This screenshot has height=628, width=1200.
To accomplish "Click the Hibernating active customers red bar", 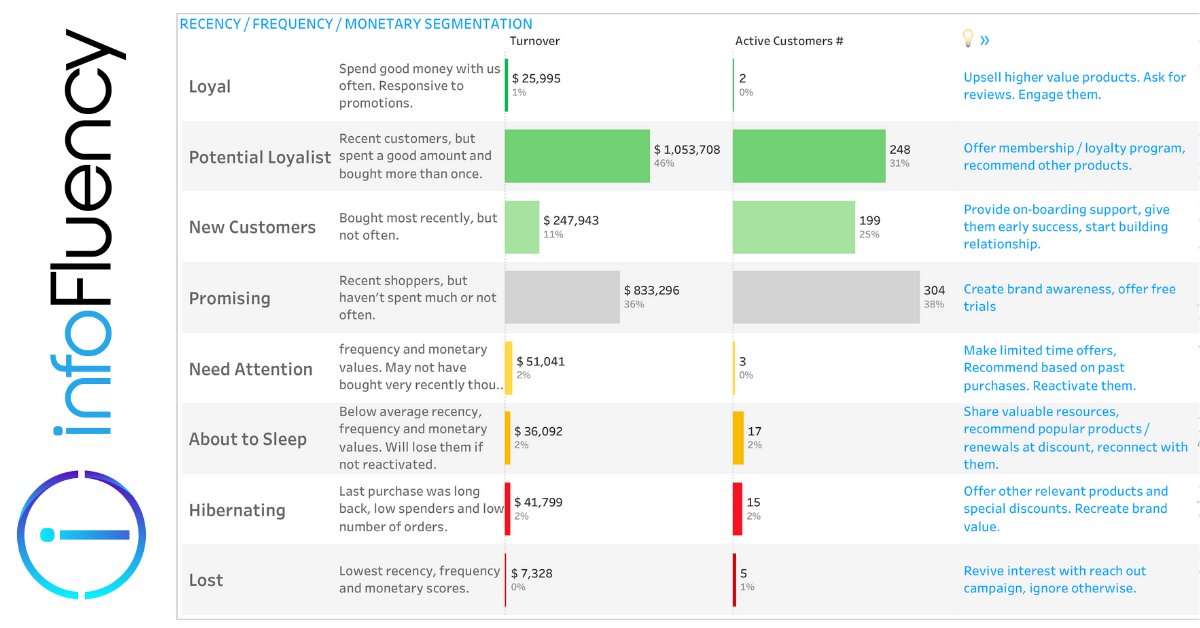I will [x=737, y=509].
